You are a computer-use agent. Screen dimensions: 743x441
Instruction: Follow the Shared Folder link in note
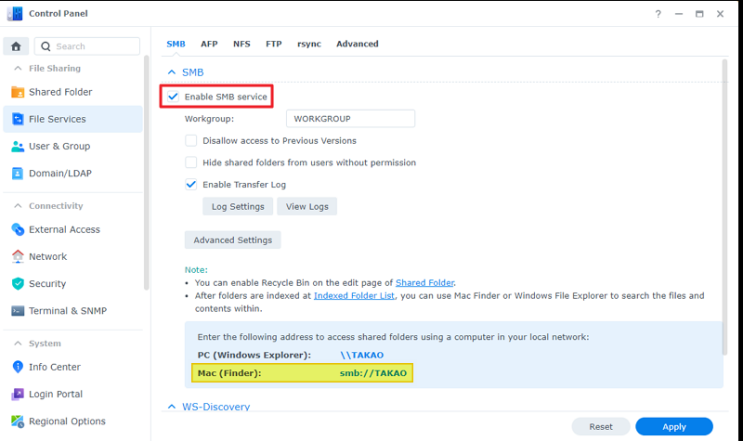[425, 283]
